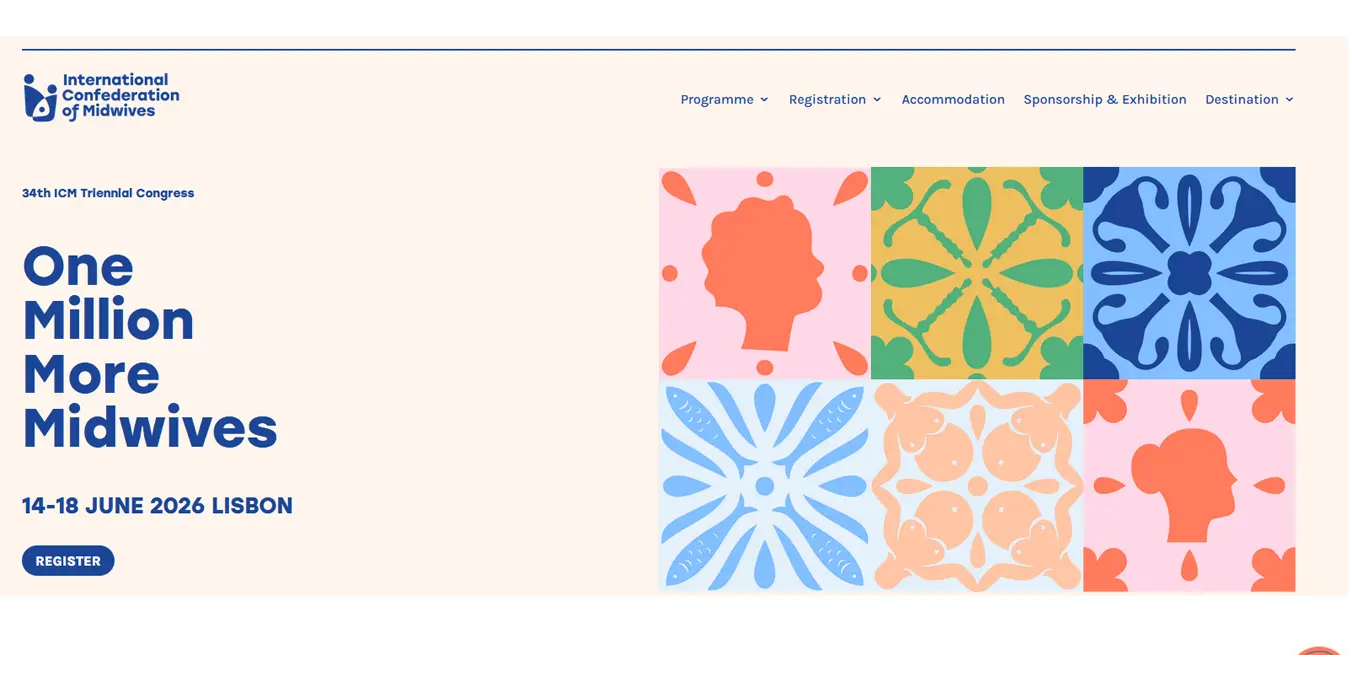Click the International Confederation of Midwives logo text
The width and height of the screenshot is (1352, 698).
(x=120, y=96)
